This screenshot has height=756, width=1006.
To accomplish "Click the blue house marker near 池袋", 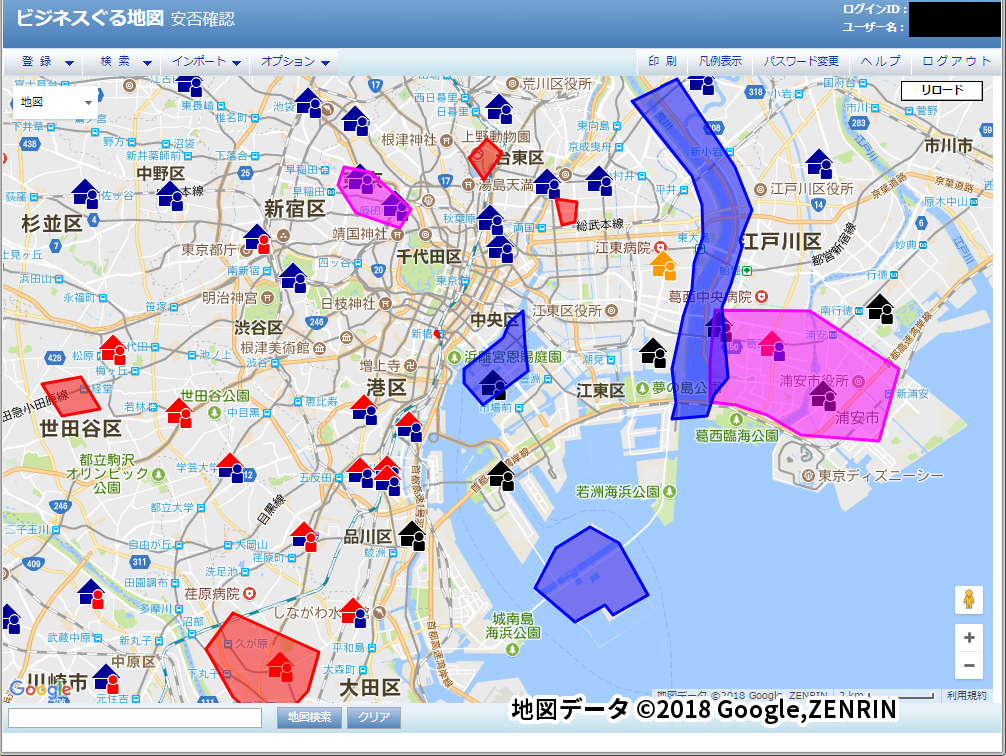I will tap(309, 103).
